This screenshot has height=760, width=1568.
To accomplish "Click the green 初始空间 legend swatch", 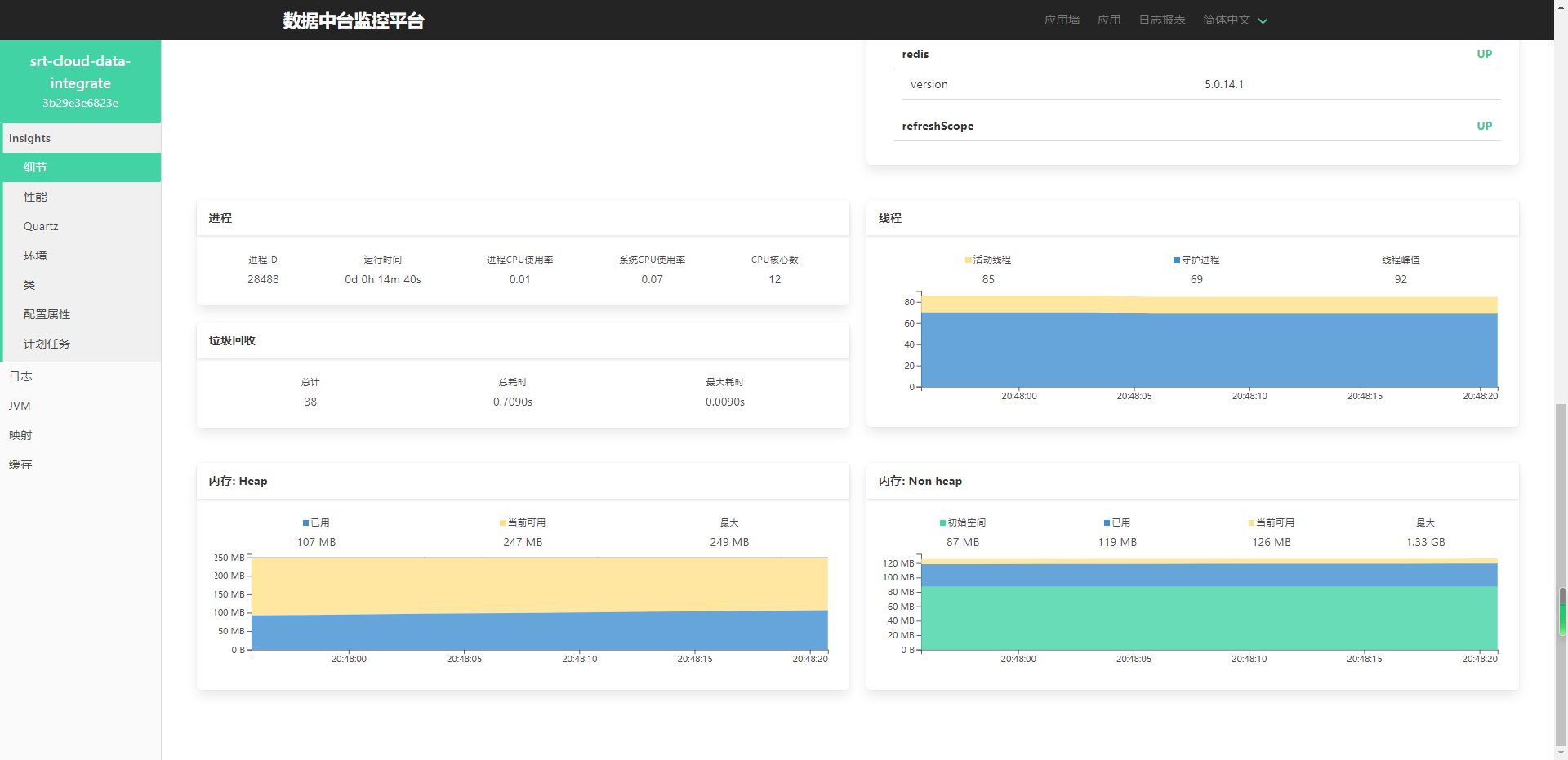I will pyautogui.click(x=942, y=522).
